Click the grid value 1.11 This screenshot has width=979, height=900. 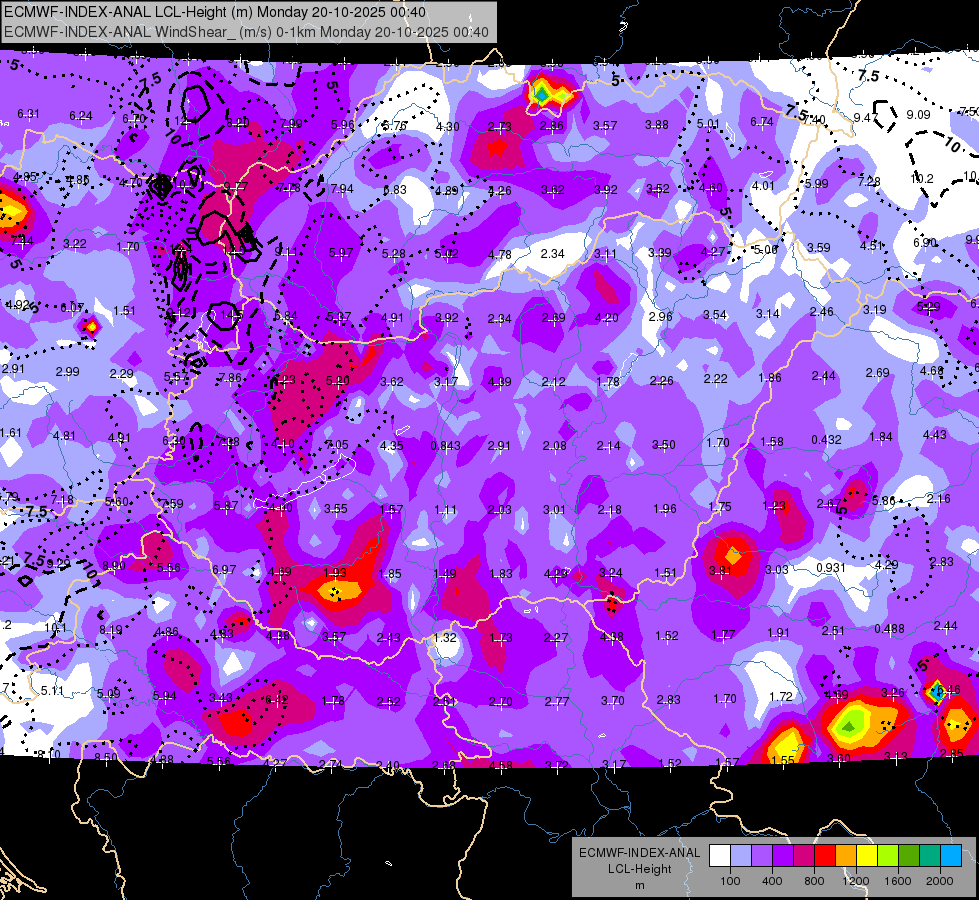pyautogui.click(x=445, y=510)
